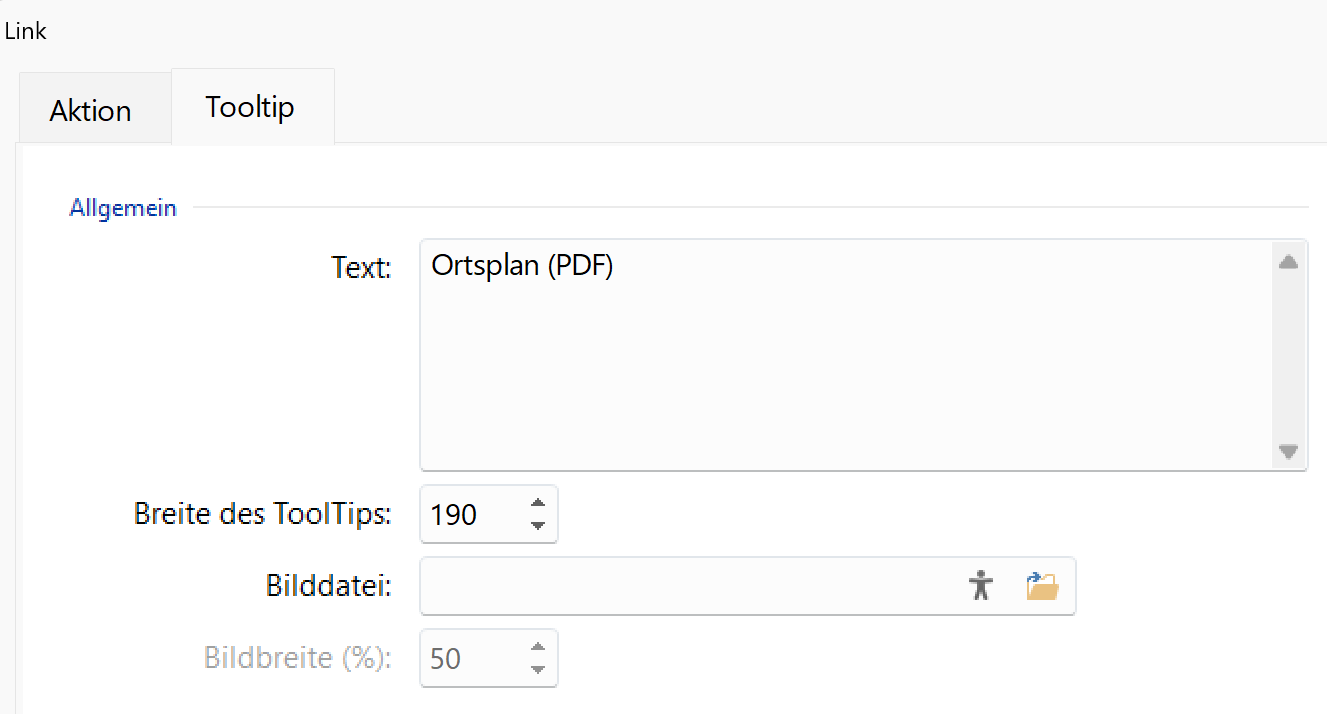Select the Bildbreite (%) number field
Viewport: 1327px width, 714px height.
point(470,659)
